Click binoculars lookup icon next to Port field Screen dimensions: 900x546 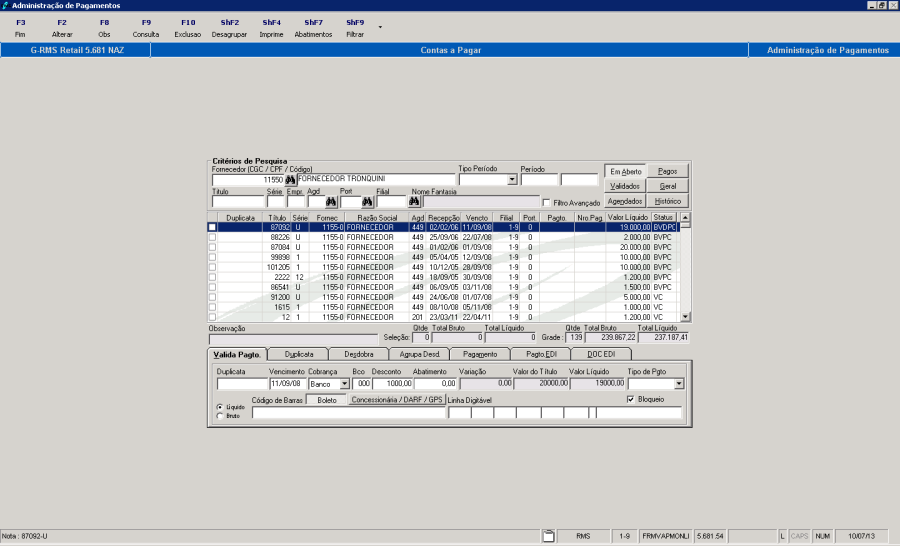(x=366, y=202)
